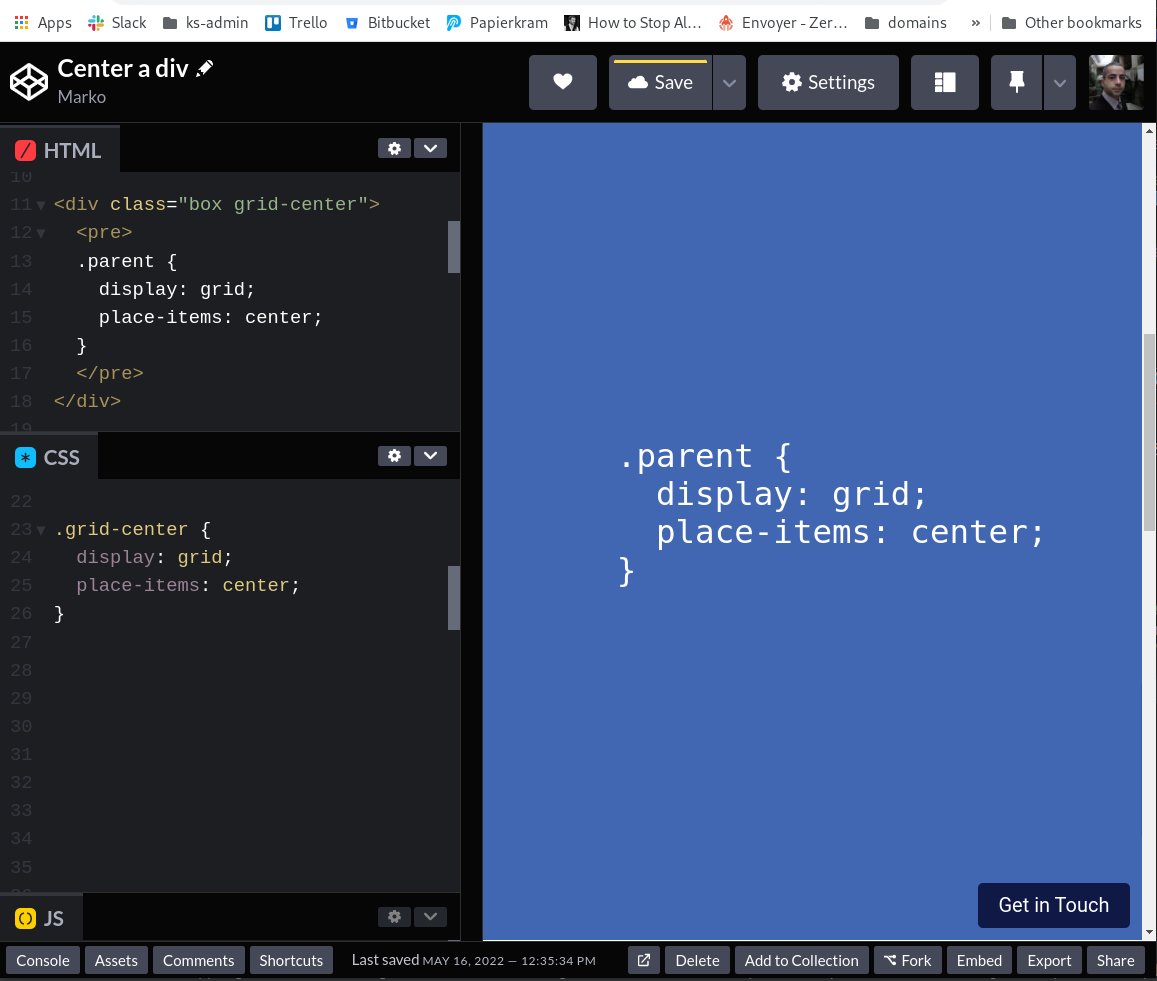This screenshot has width=1157, height=981.
Task: Open the Other bookmarks folder
Action: coord(1072,22)
